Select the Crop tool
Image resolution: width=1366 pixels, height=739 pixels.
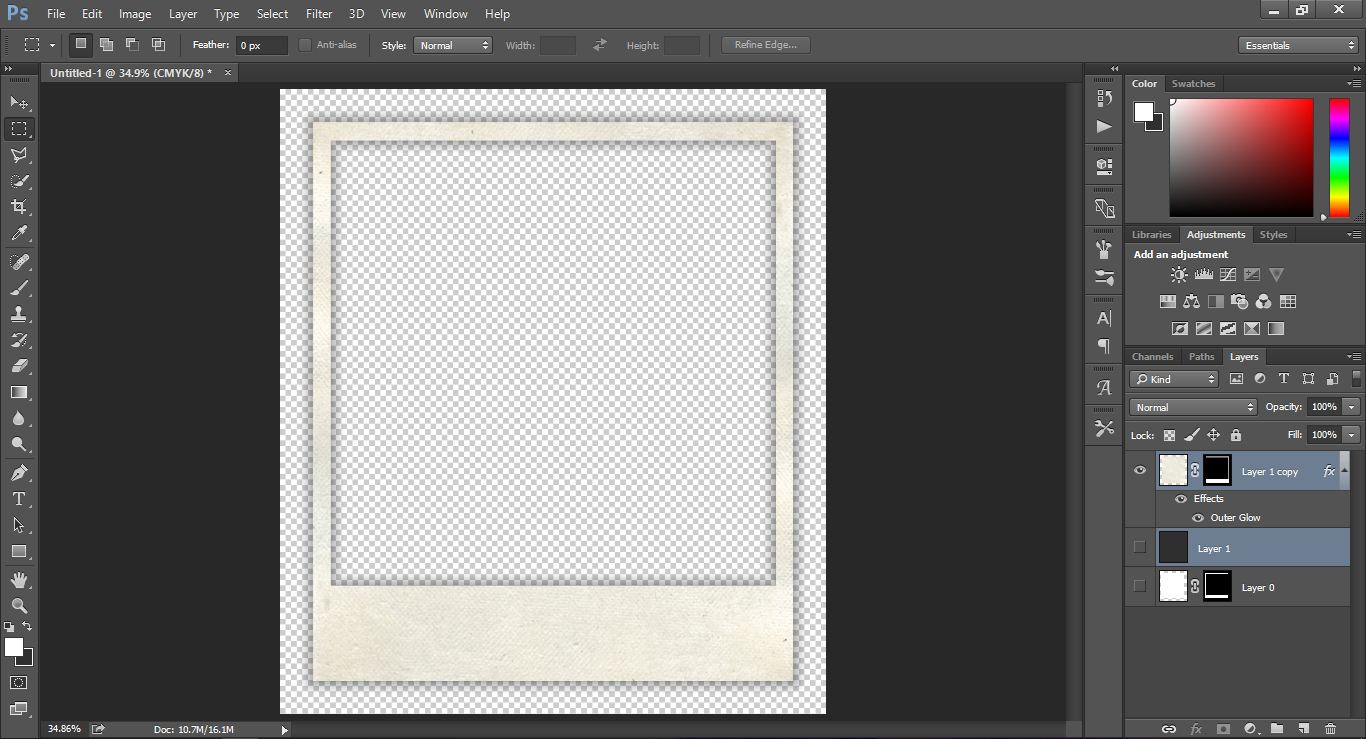tap(19, 207)
